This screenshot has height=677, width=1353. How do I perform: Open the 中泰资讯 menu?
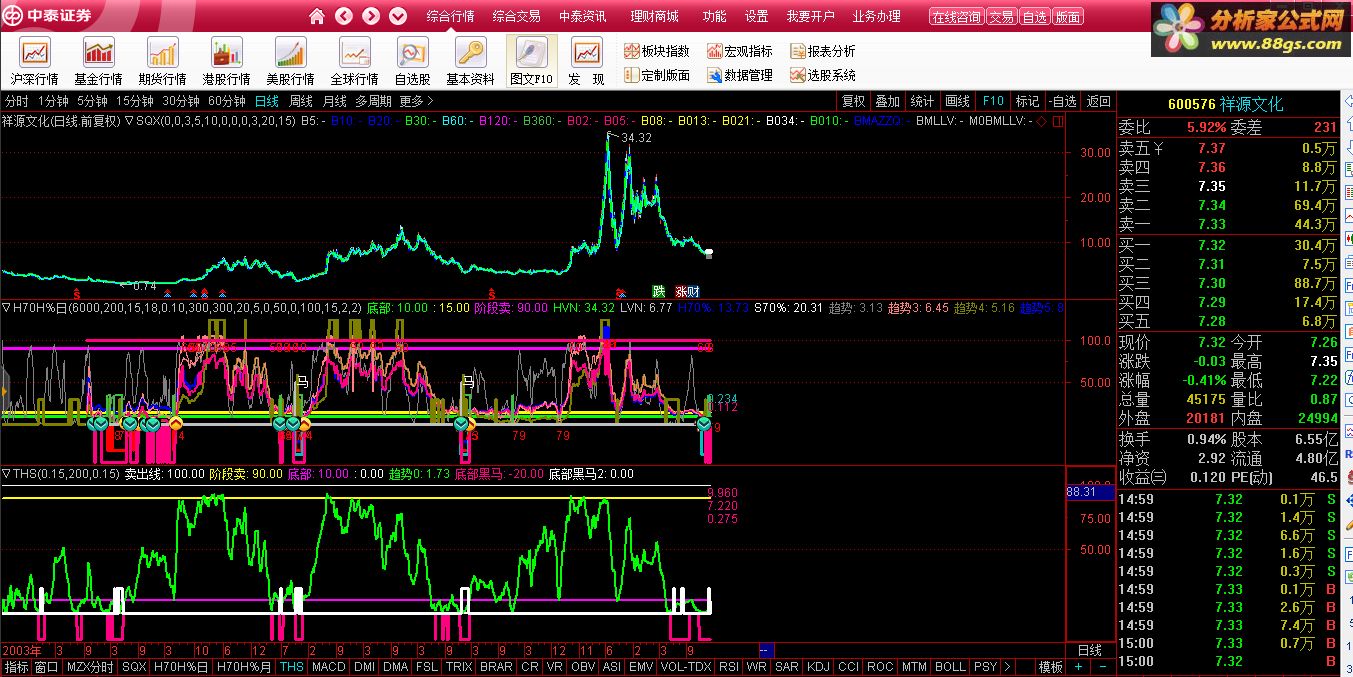583,16
